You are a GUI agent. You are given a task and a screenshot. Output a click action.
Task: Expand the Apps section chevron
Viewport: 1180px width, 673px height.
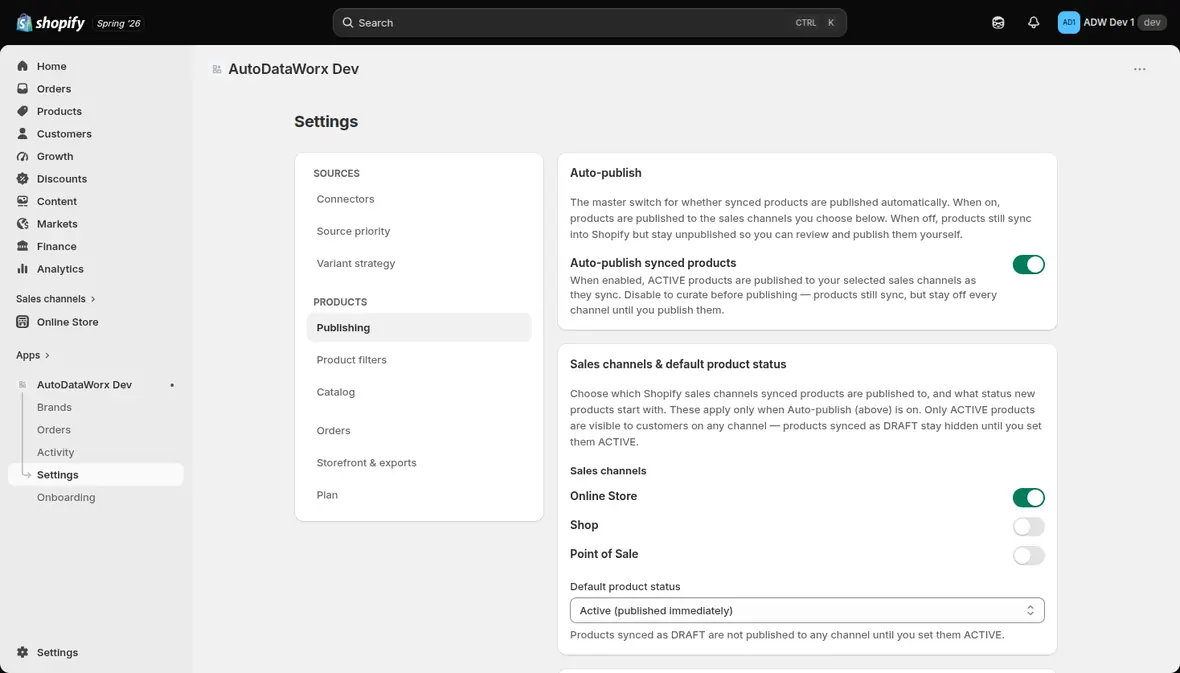tap(47, 355)
